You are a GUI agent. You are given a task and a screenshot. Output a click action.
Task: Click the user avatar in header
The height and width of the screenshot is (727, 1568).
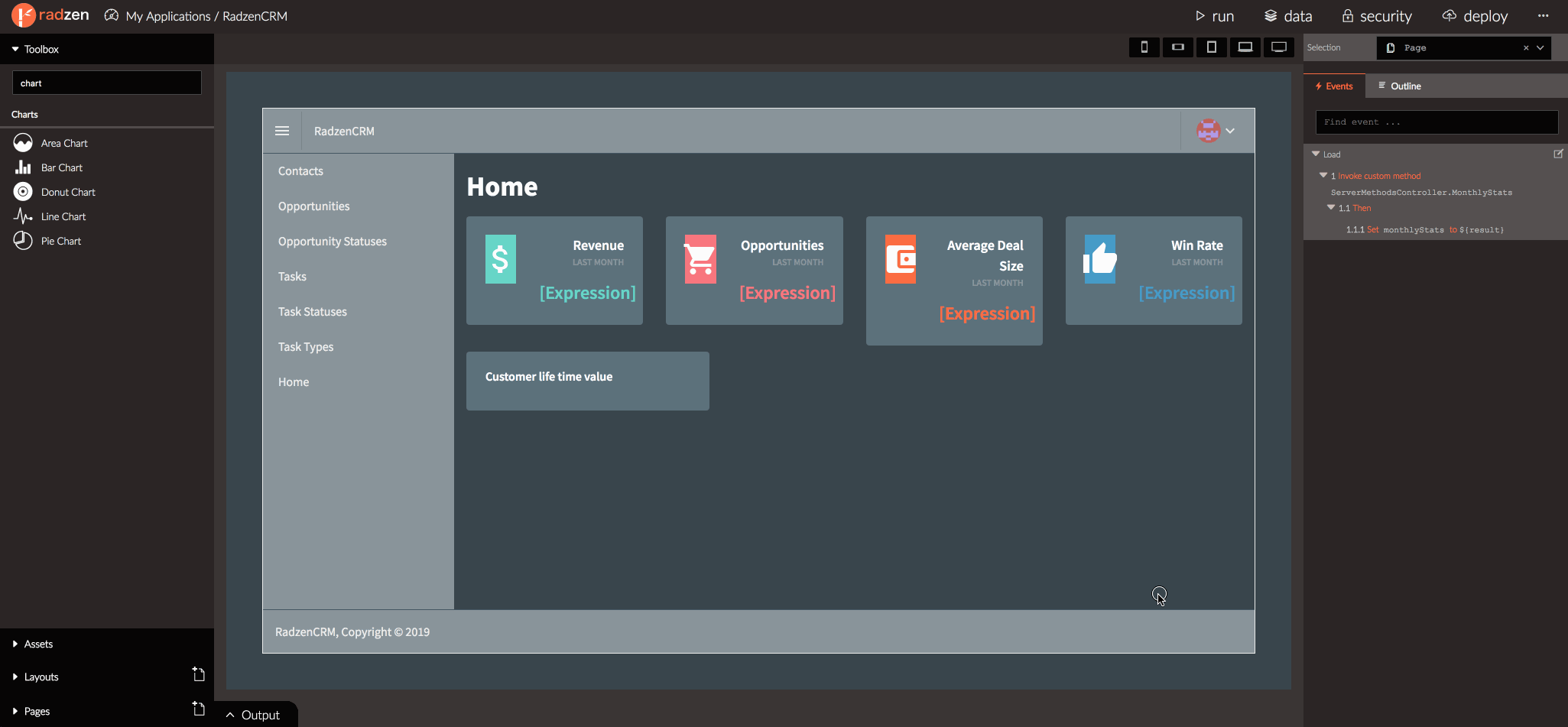(x=1208, y=131)
